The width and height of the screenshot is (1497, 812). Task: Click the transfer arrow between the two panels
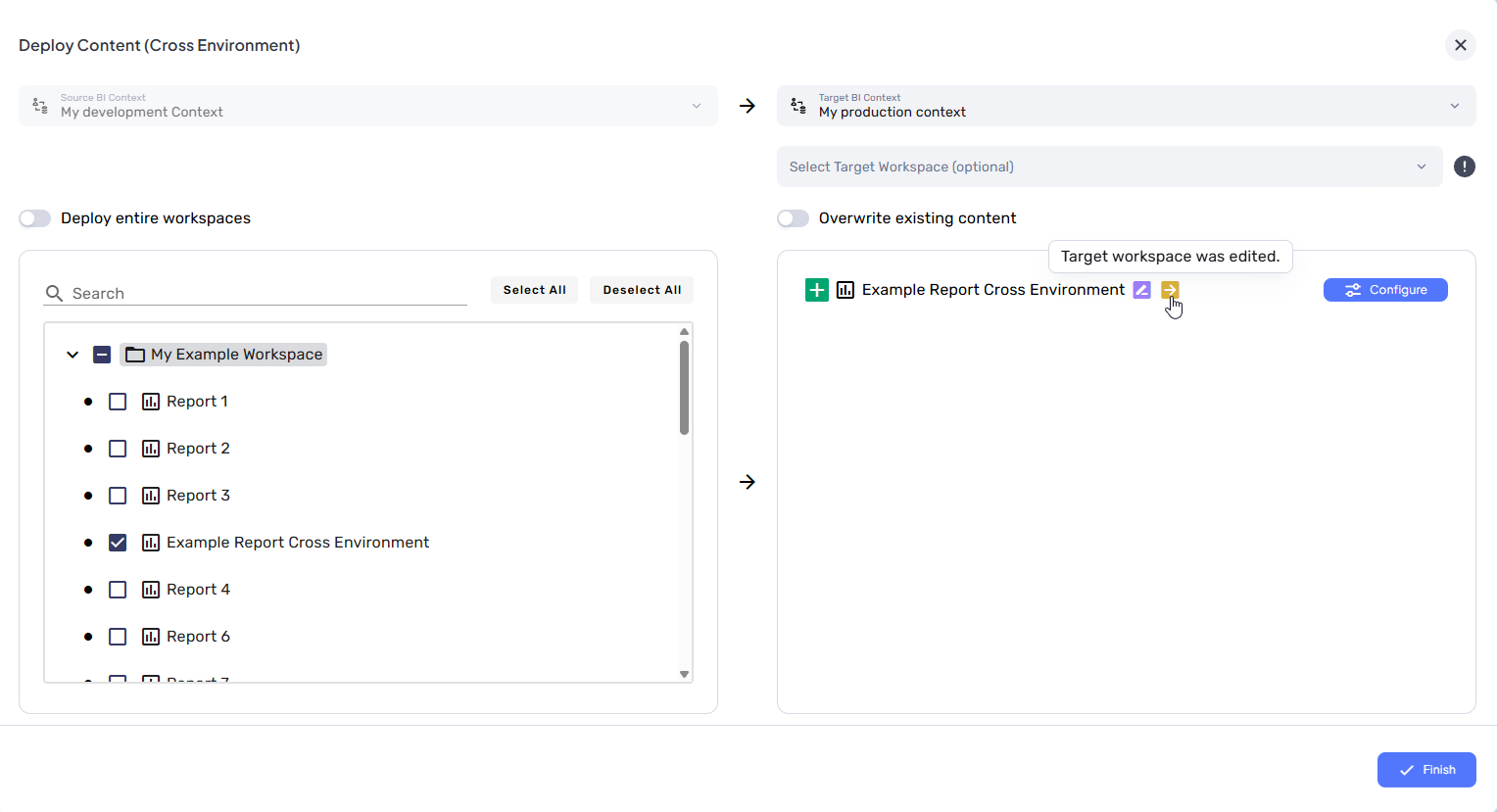tap(748, 482)
